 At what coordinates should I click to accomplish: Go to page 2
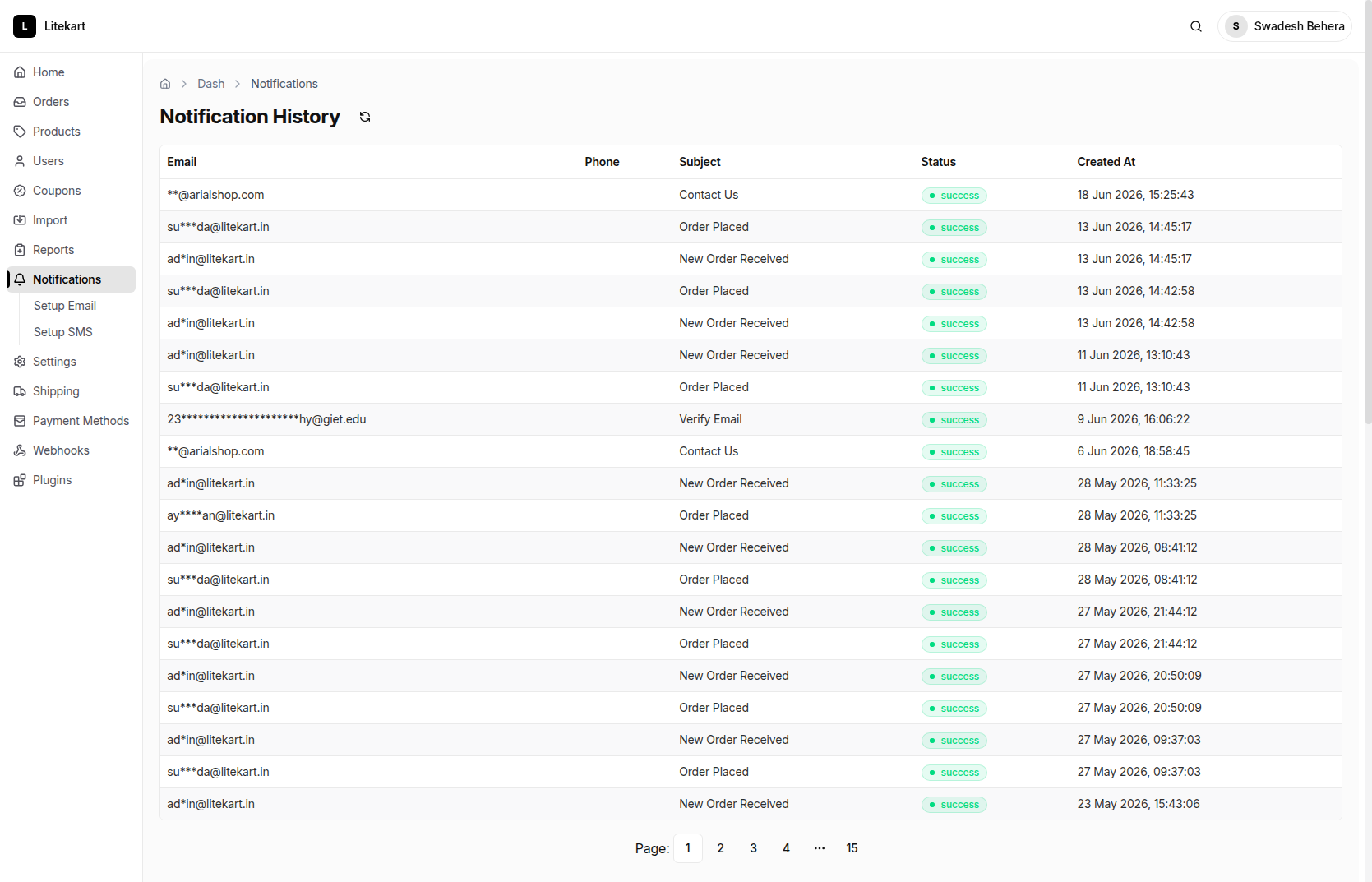click(x=721, y=848)
